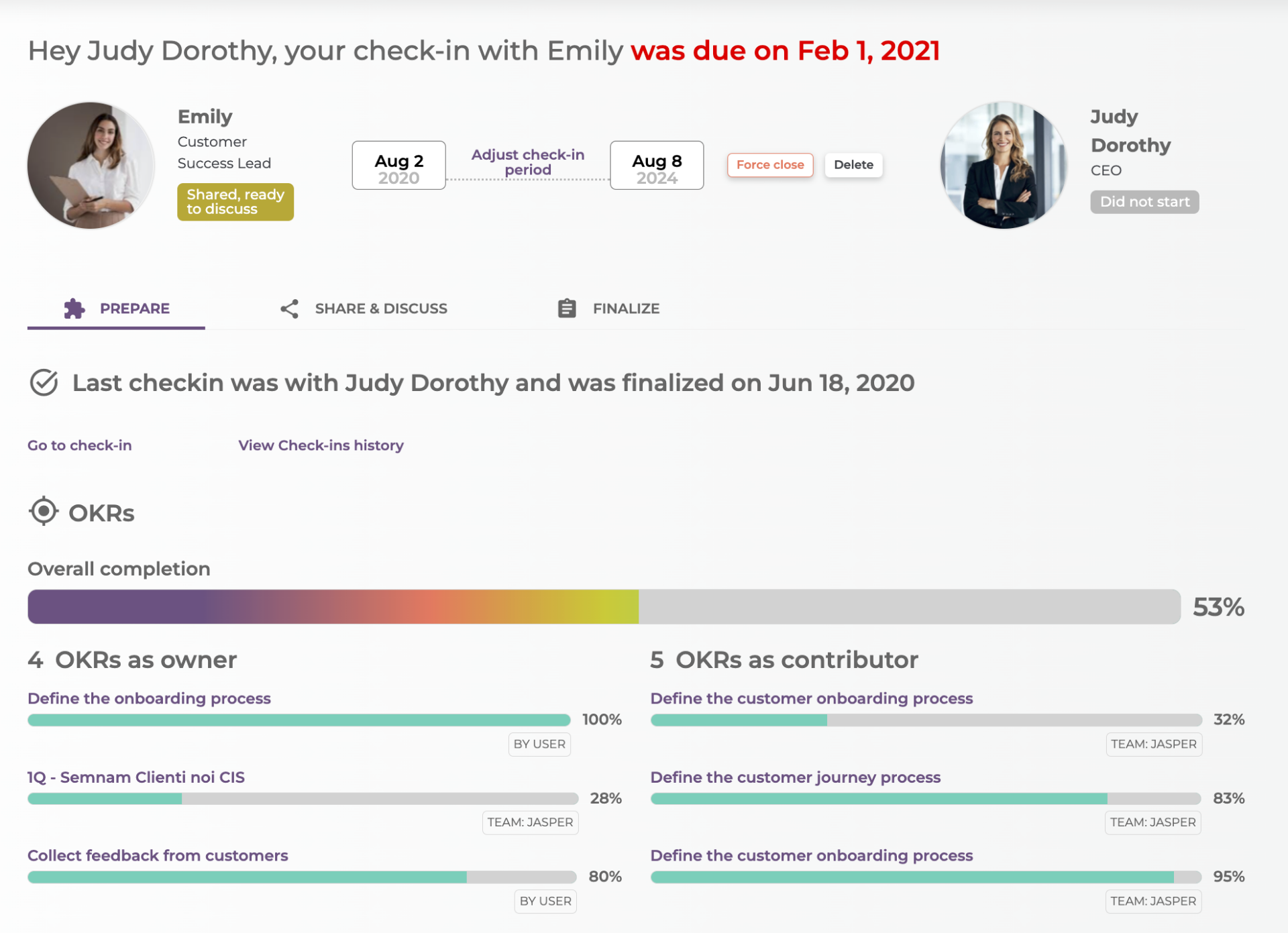Screen dimensions: 1288x933
Task: Open the Aug 2 2020 start date box
Action: click(398, 166)
